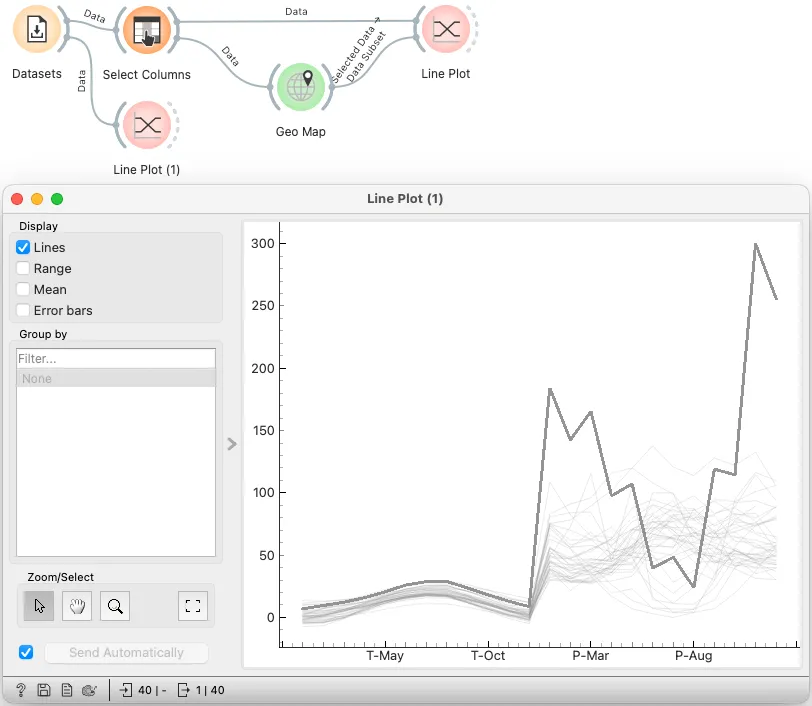Uncheck the Lines display checkbox
This screenshot has width=812, height=706.
23,247
